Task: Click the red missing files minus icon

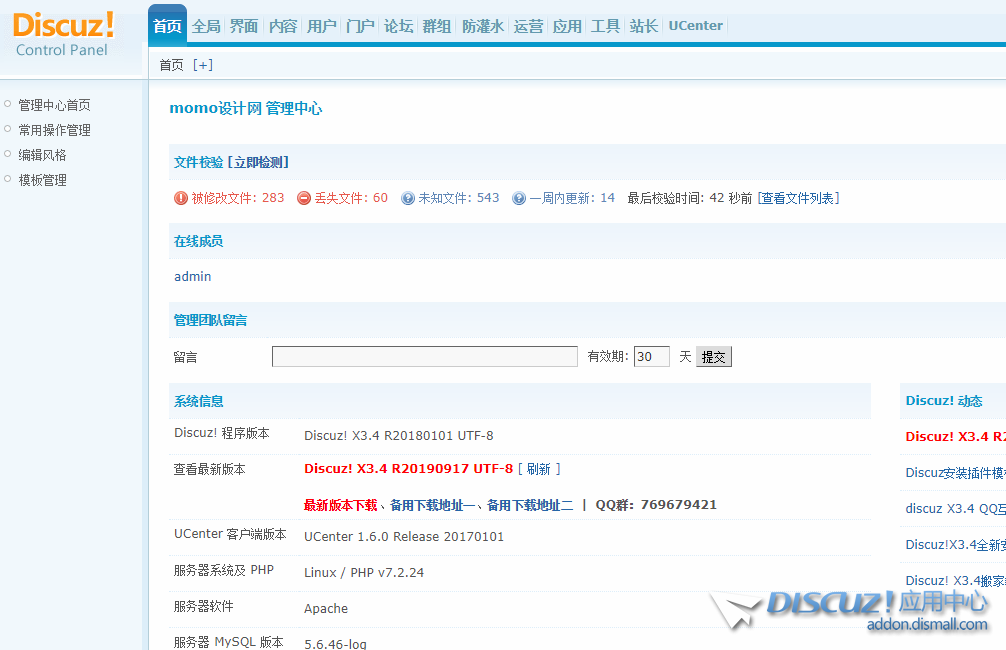Action: pyautogui.click(x=304, y=198)
